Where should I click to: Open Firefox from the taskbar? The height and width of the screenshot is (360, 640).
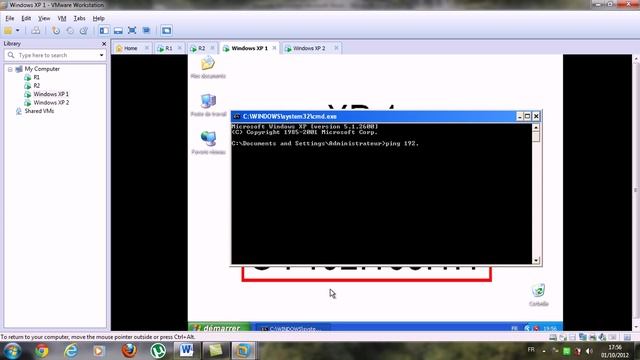[x=129, y=350]
